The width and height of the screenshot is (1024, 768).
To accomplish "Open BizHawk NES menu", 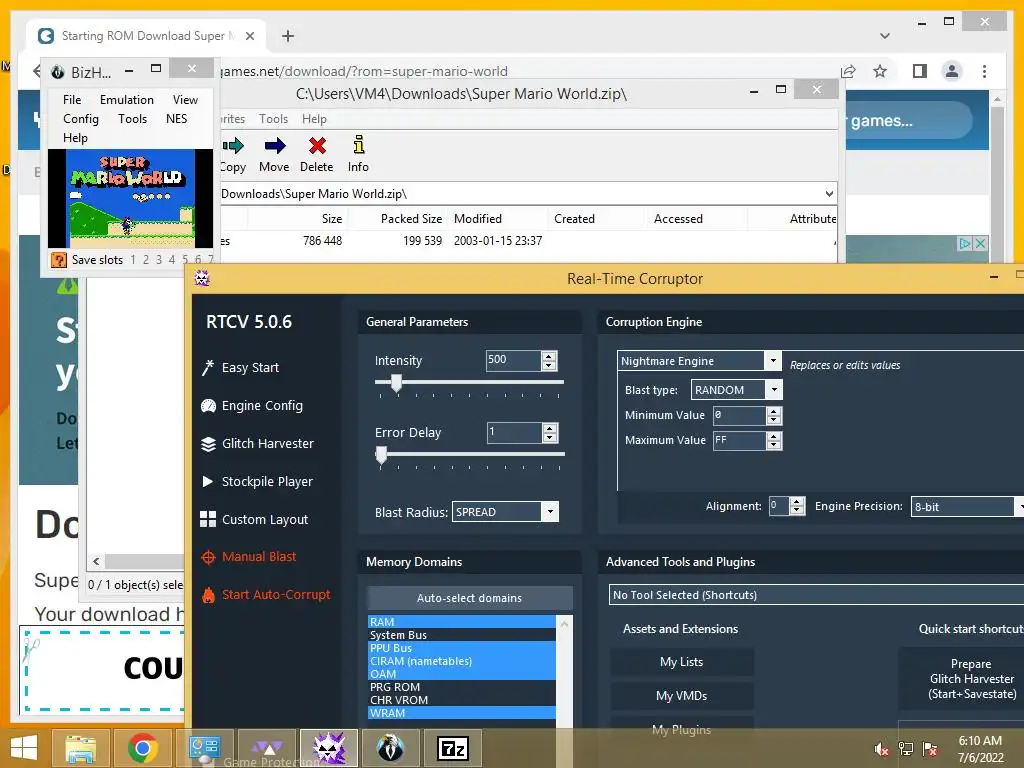I will 176,119.
